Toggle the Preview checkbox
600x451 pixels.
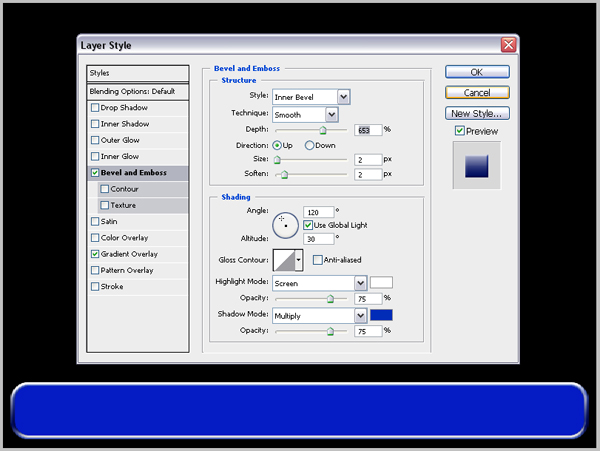(460, 131)
